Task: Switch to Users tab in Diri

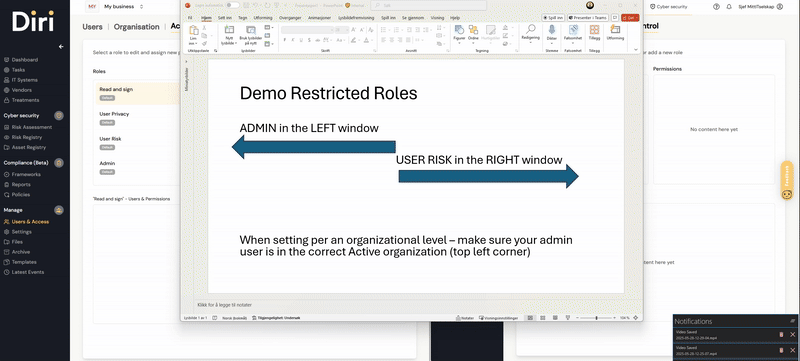Action: pos(92,27)
